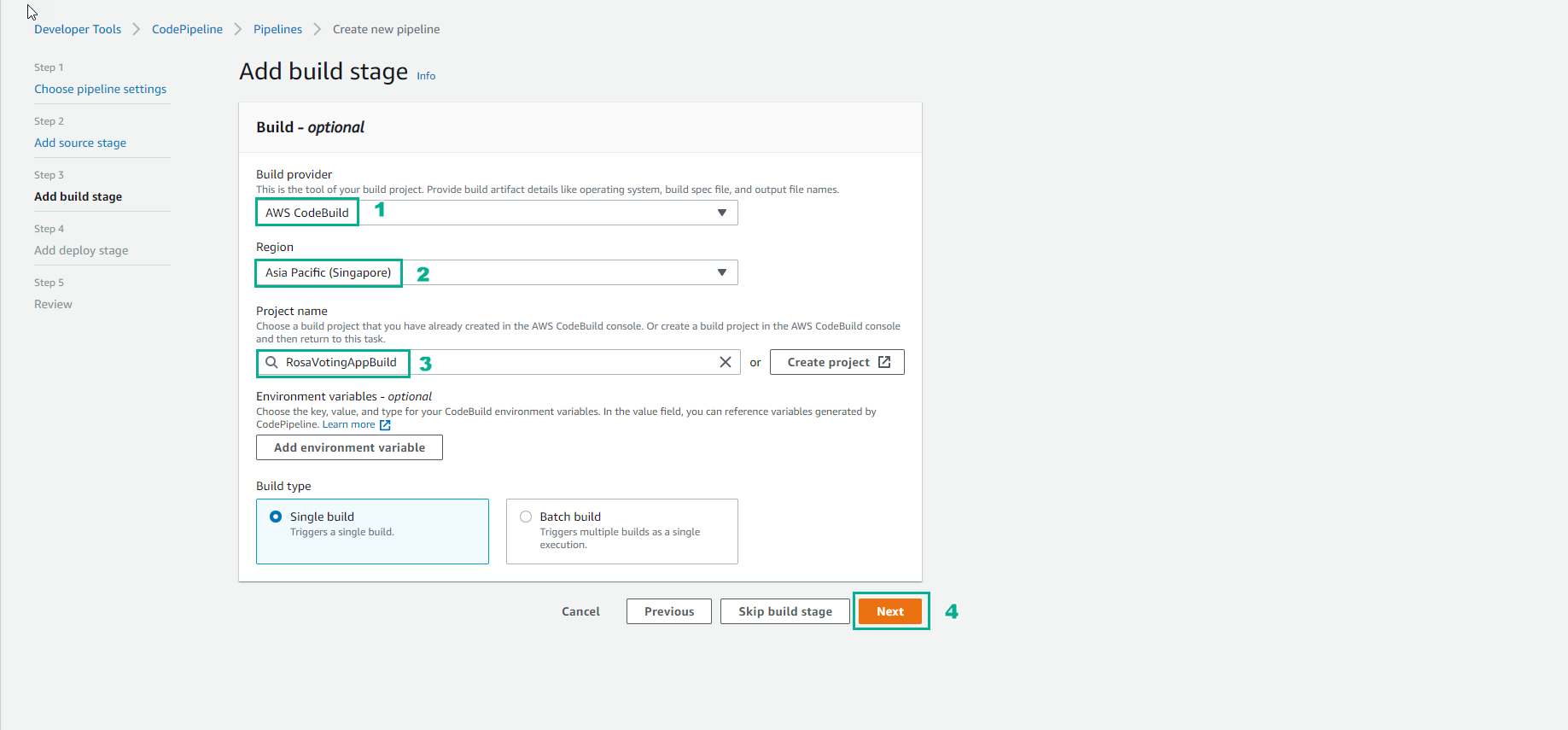Click the breadcrumb chevron after Developer Tools
The width and height of the screenshot is (1568, 730).
point(137,30)
